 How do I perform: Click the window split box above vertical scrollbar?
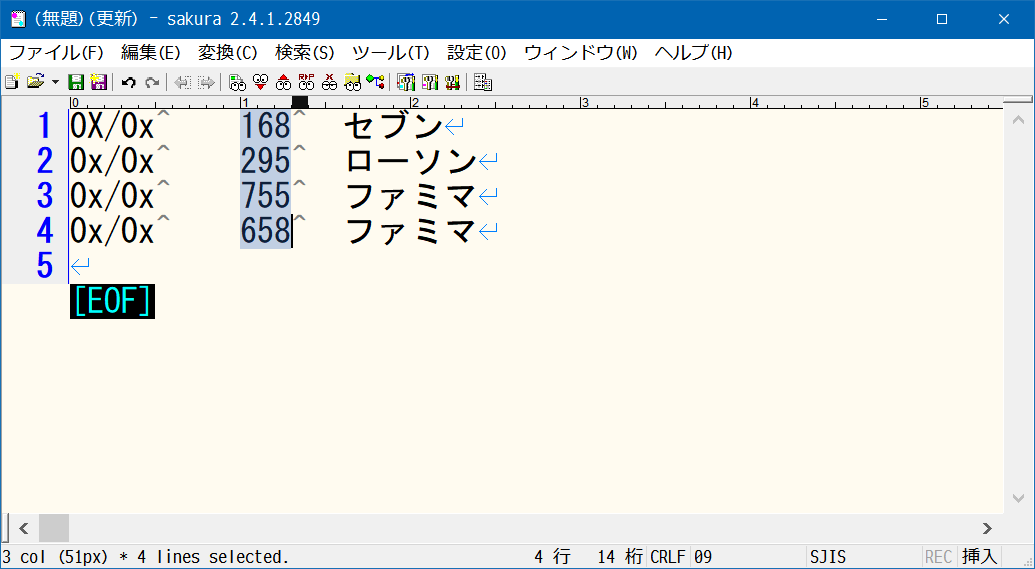tap(1018, 101)
